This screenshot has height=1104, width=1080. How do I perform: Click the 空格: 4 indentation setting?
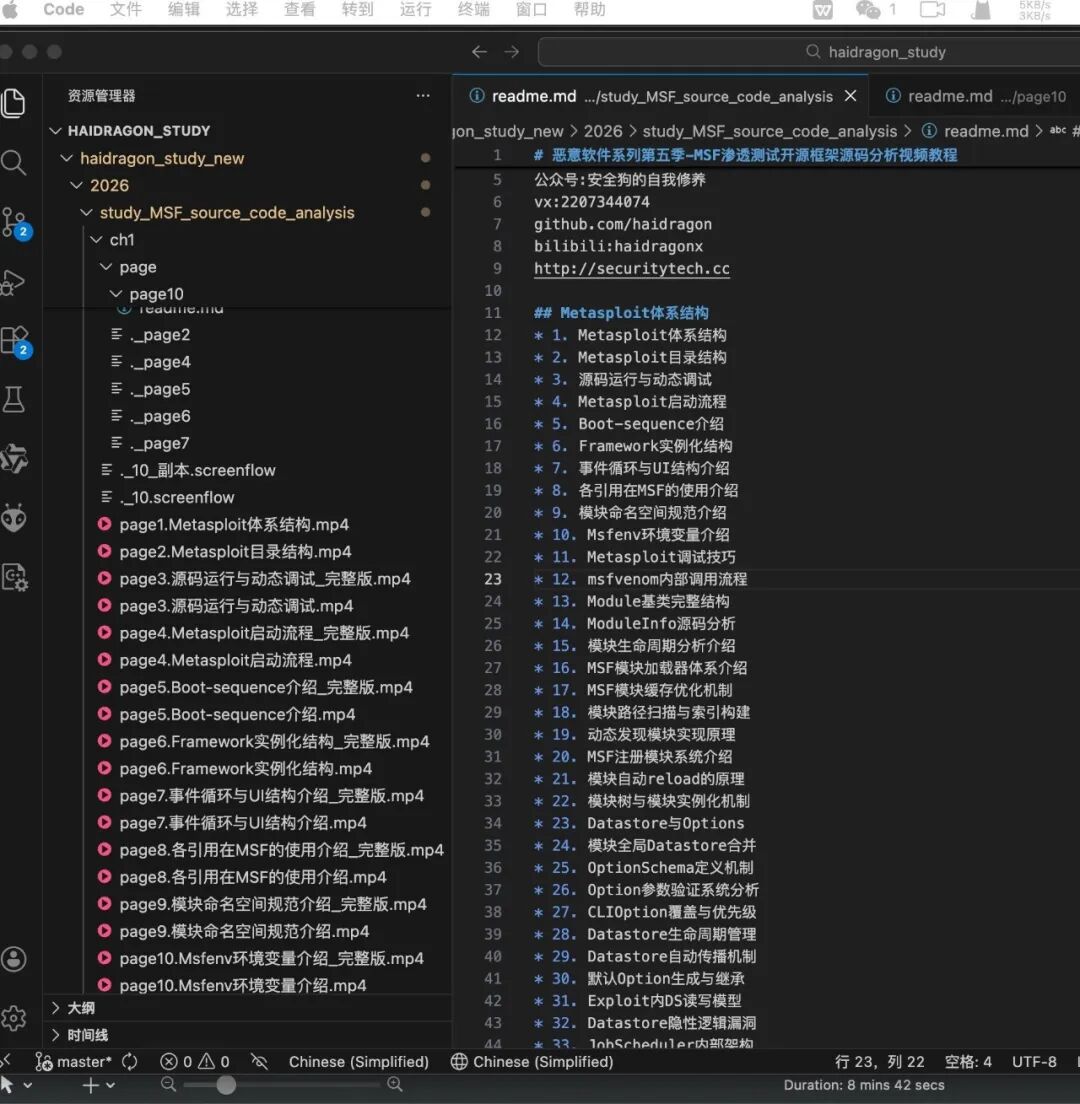pos(967,1061)
